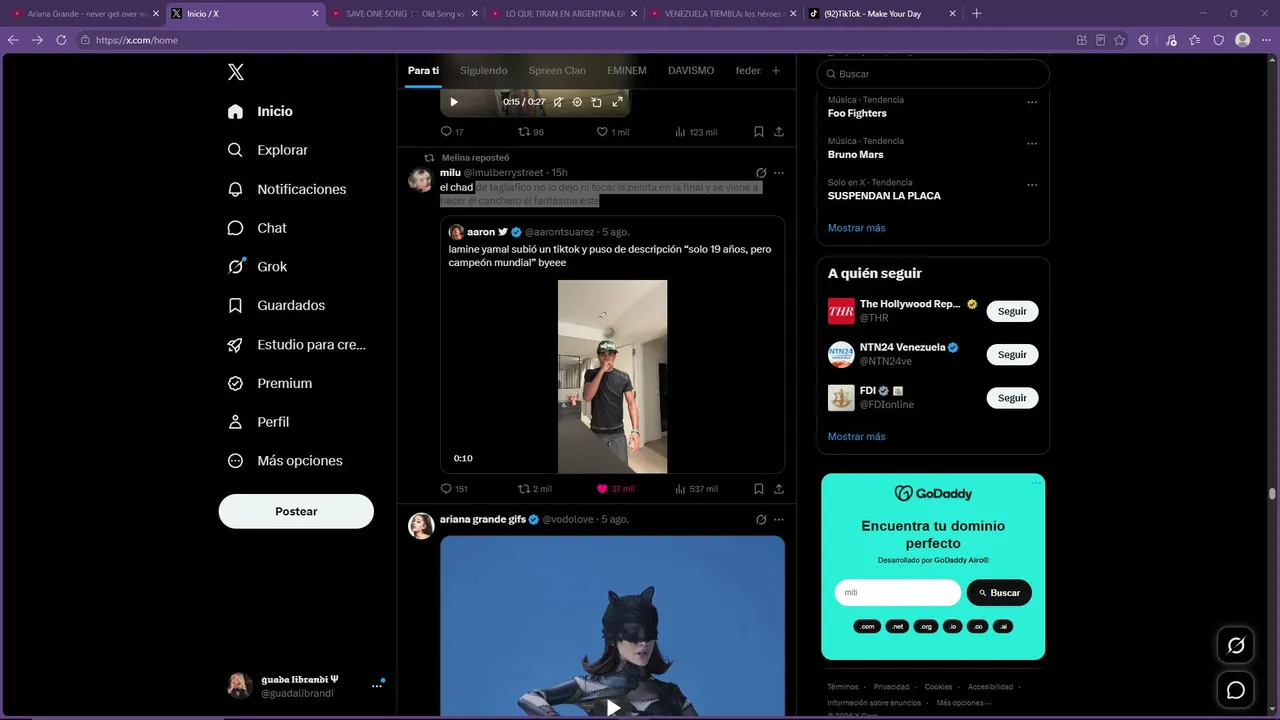The image size is (1280, 720).
Task: Click Mostrar más under trends
Action: pos(856,228)
